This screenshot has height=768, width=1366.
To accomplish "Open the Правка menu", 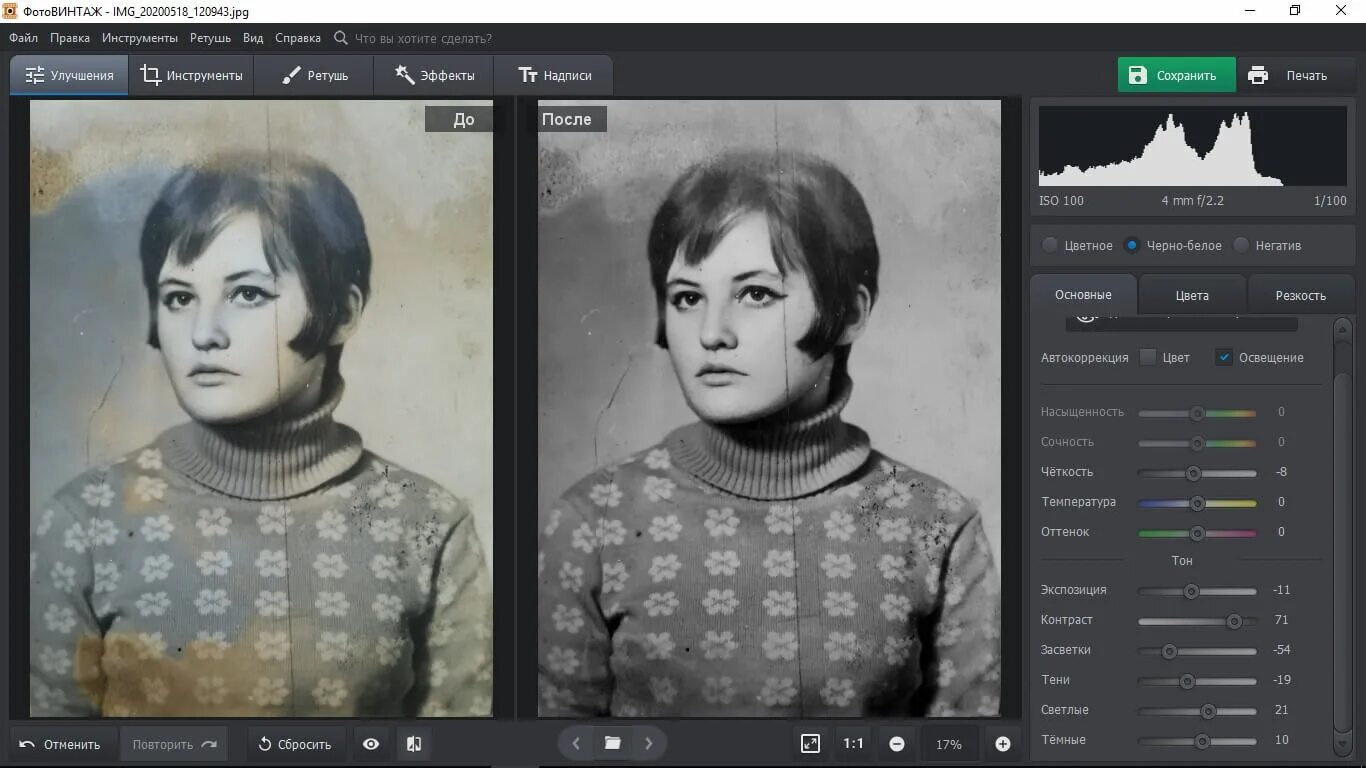I will point(70,38).
